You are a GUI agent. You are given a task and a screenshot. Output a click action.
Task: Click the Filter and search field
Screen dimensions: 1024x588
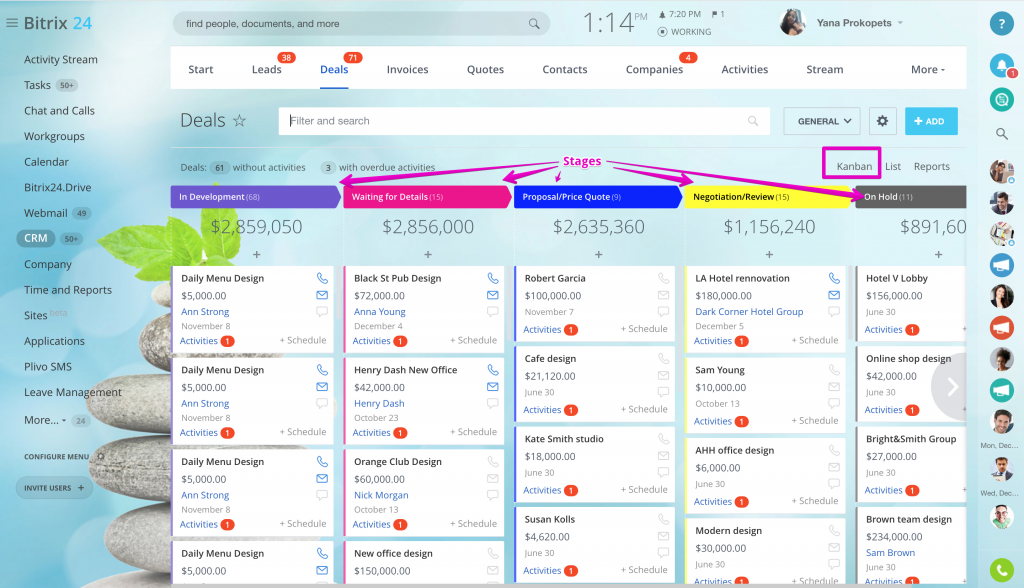point(524,121)
